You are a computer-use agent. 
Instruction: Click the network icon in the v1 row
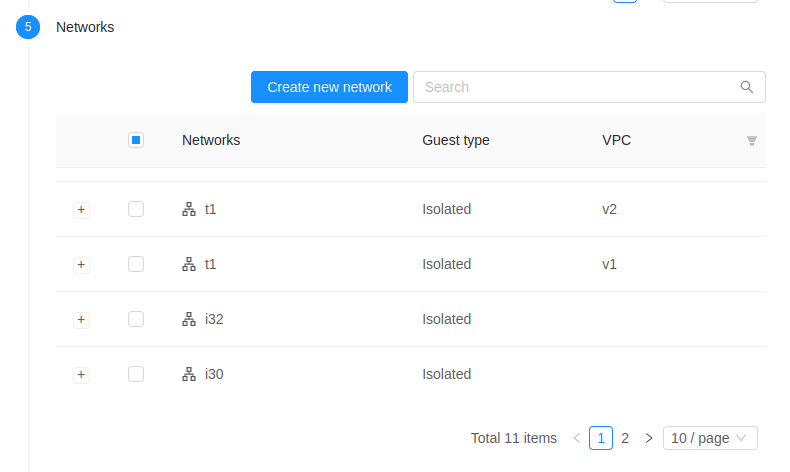188,264
